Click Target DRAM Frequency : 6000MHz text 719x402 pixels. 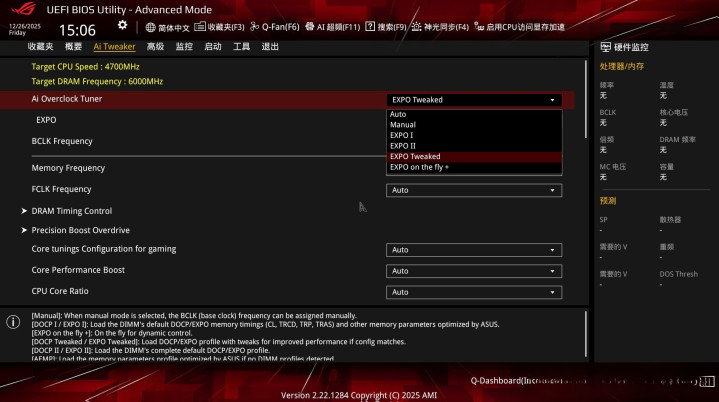pos(97,81)
